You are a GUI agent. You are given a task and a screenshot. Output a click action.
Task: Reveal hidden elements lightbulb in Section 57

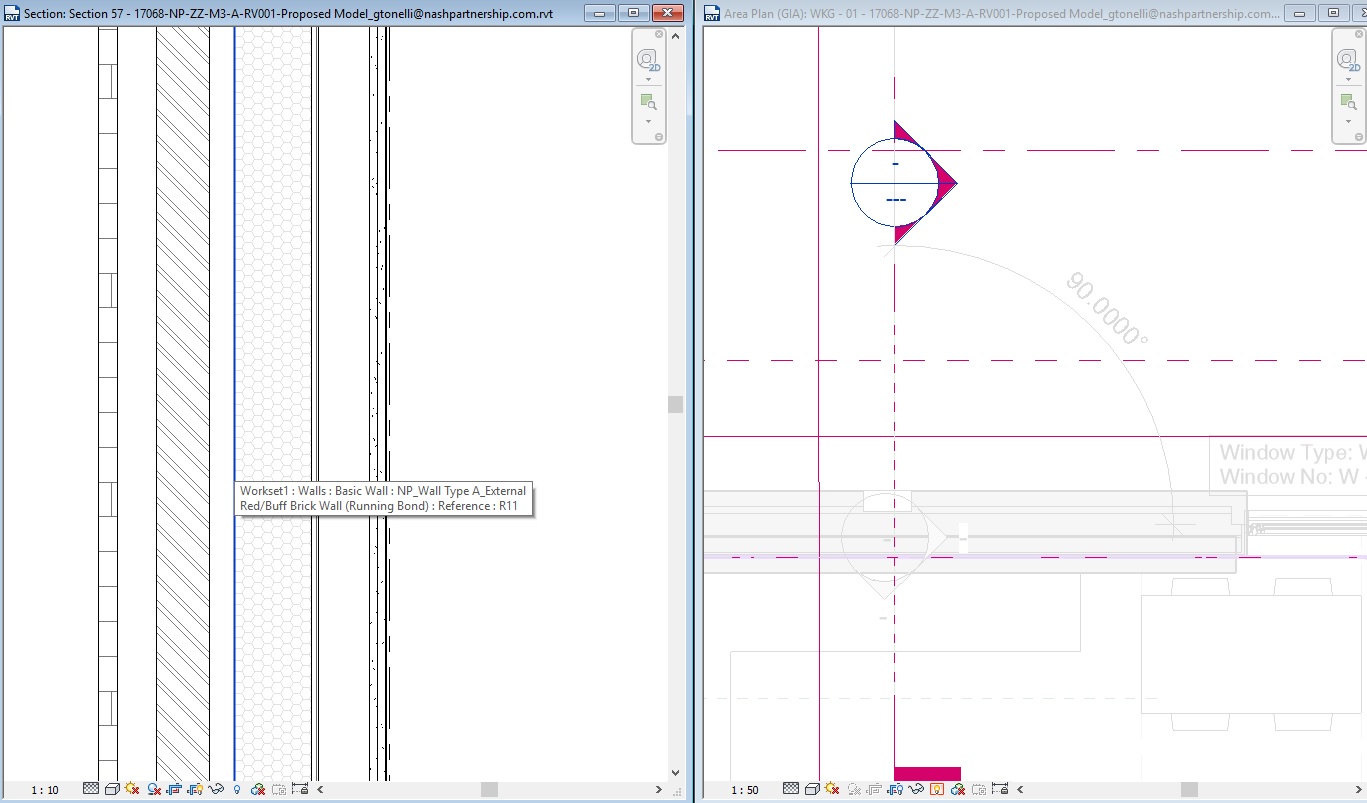237,789
